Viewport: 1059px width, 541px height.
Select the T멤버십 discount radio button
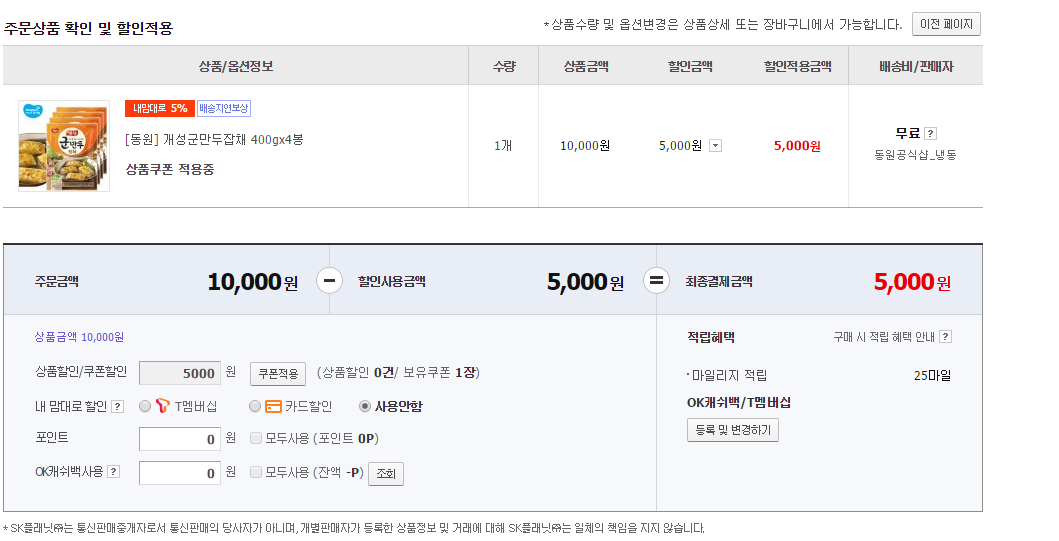[146, 406]
